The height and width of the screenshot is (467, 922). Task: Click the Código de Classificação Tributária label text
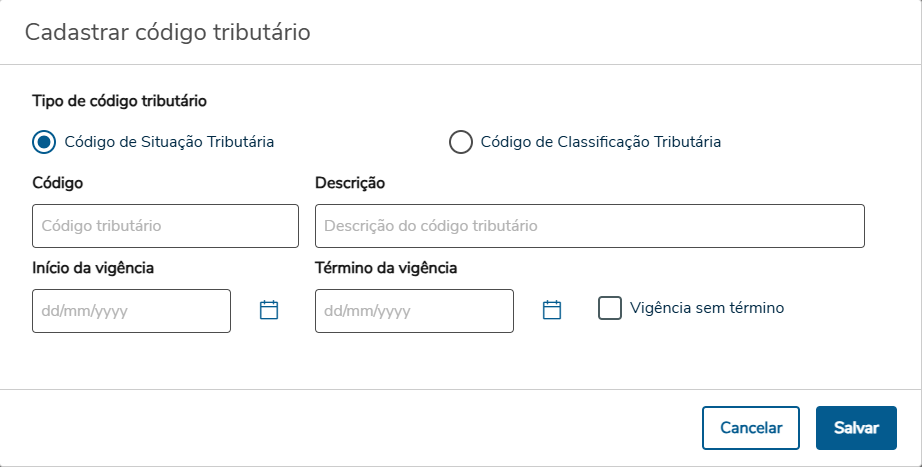[600, 142]
